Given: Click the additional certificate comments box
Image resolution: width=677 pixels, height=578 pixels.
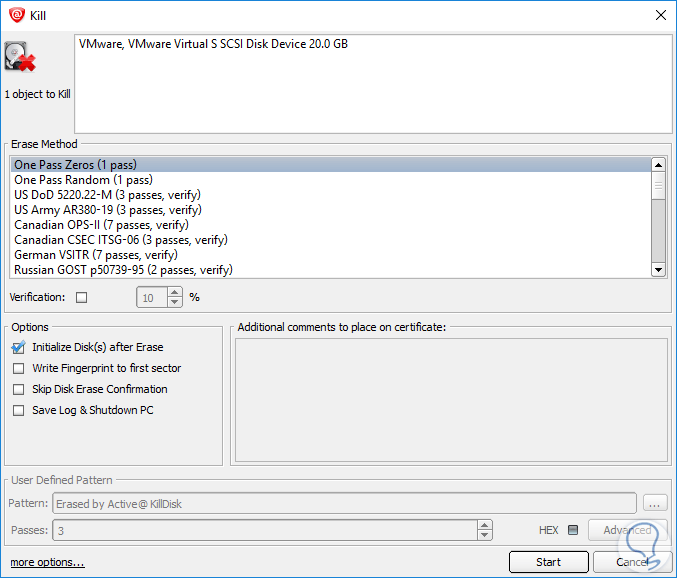Looking at the screenshot, I should coord(451,400).
